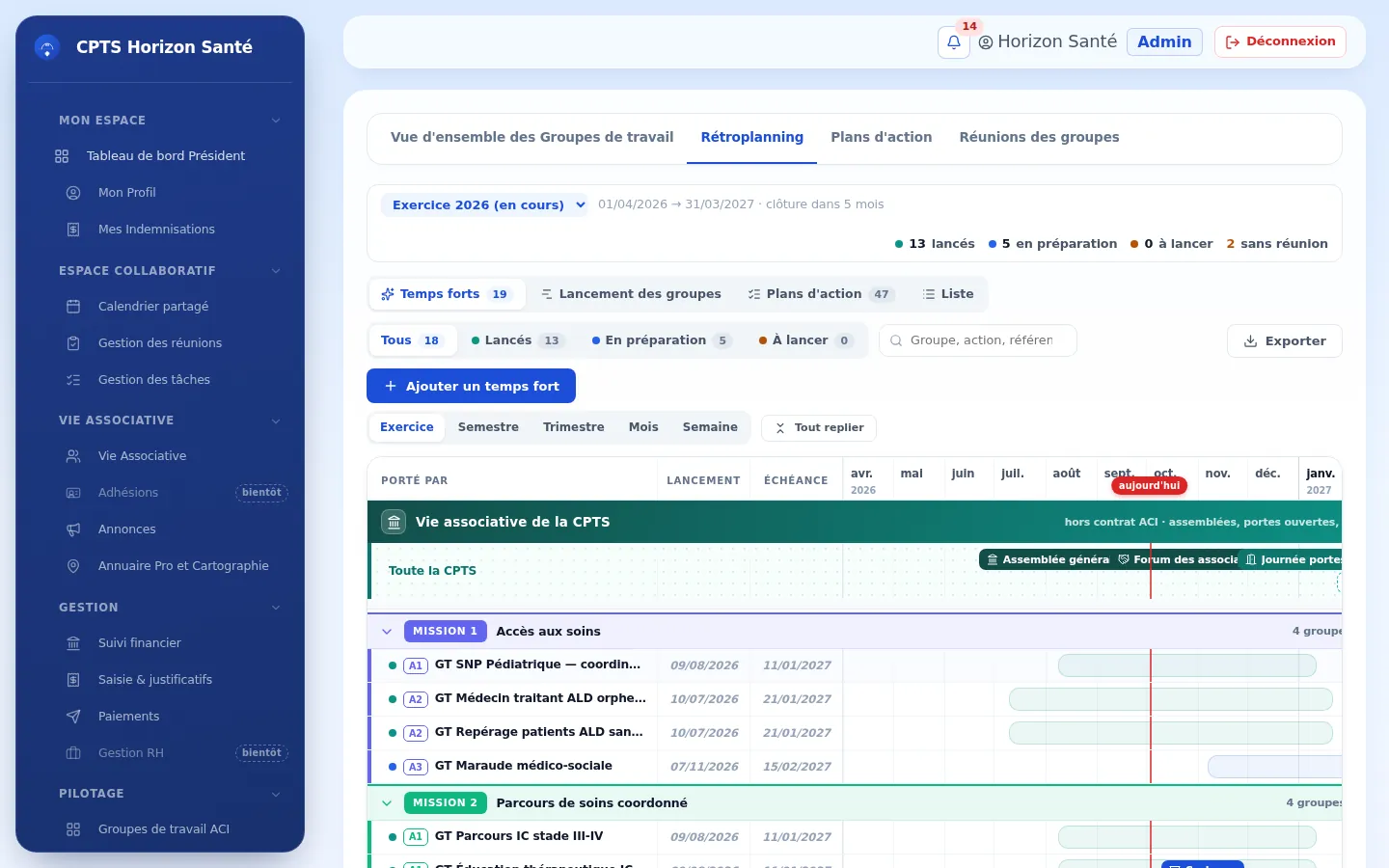
Task: Switch the time scale to Trimestre
Action: coord(574,427)
